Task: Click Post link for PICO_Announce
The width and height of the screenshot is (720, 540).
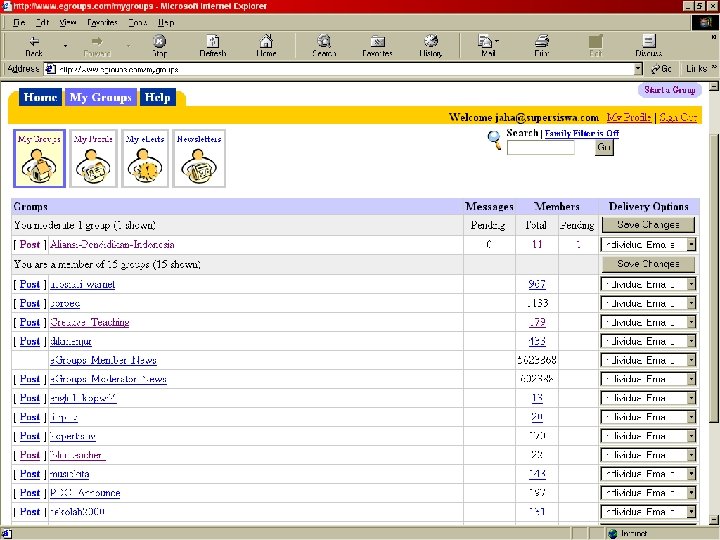Action: [x=30, y=493]
